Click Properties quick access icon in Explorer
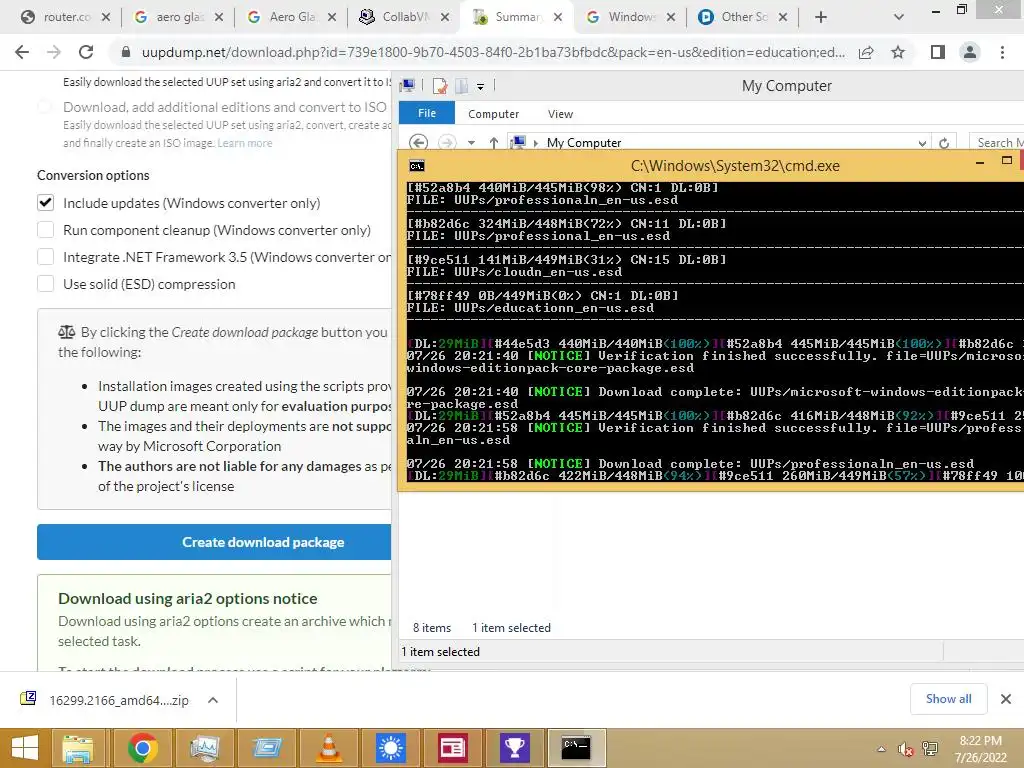The image size is (1024, 768). click(440, 86)
